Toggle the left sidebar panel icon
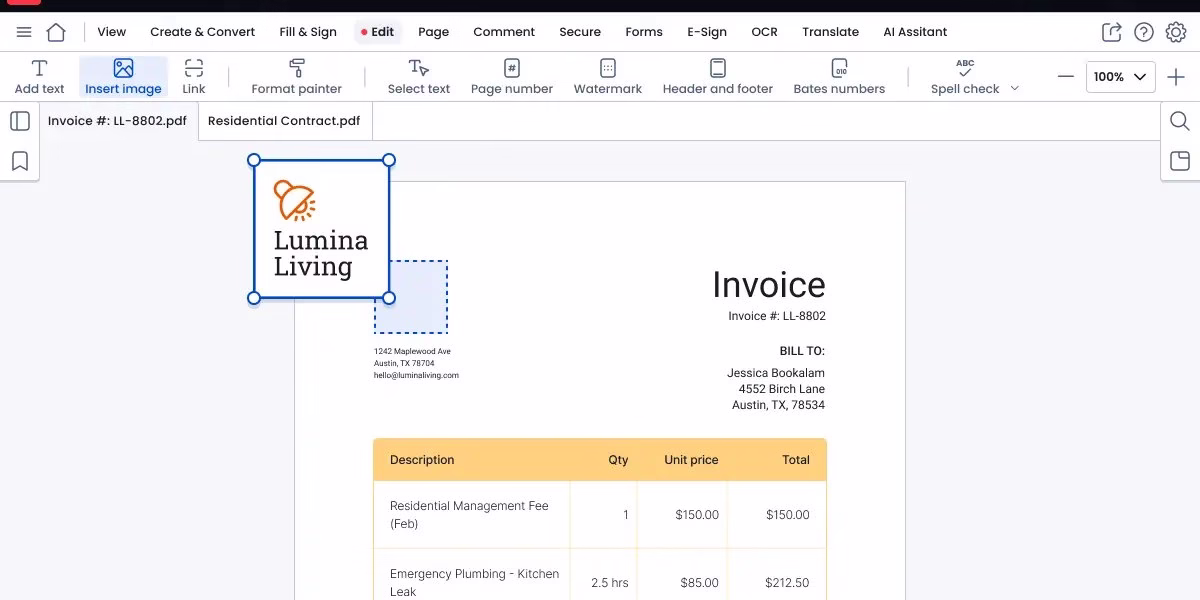The width and height of the screenshot is (1200, 600). coord(20,121)
